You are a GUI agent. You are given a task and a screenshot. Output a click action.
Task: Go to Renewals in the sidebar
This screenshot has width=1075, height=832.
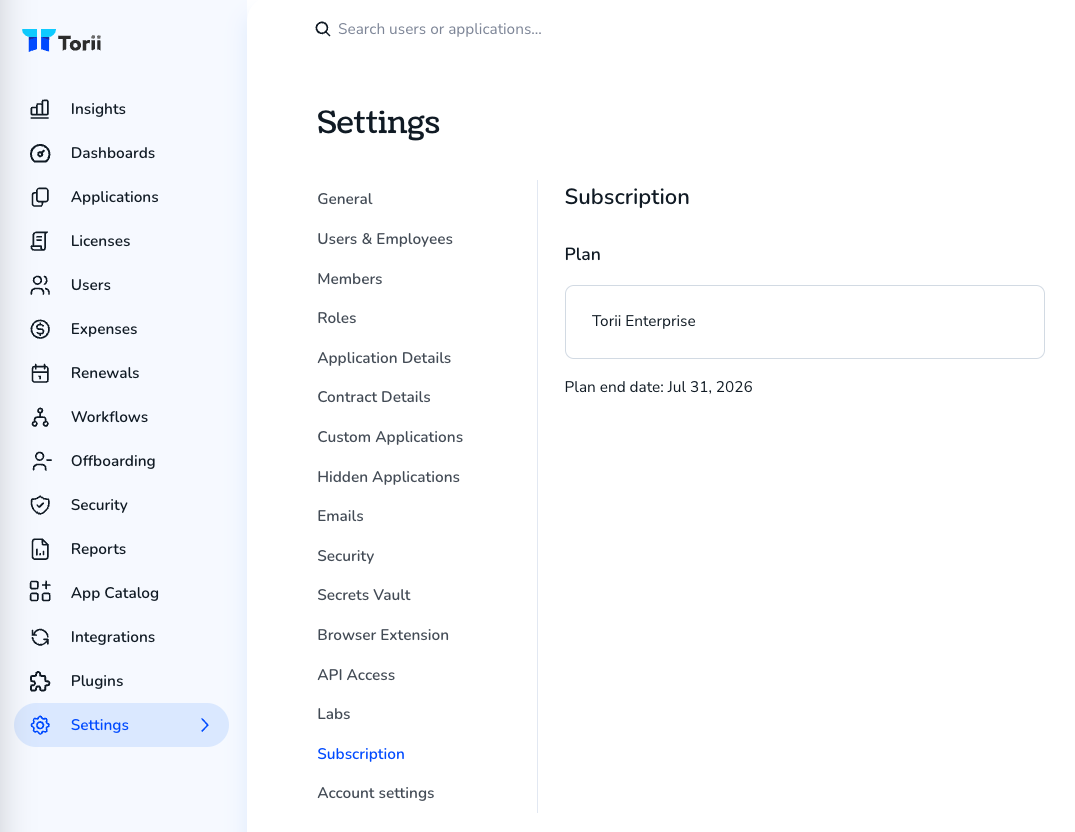[x=105, y=373]
